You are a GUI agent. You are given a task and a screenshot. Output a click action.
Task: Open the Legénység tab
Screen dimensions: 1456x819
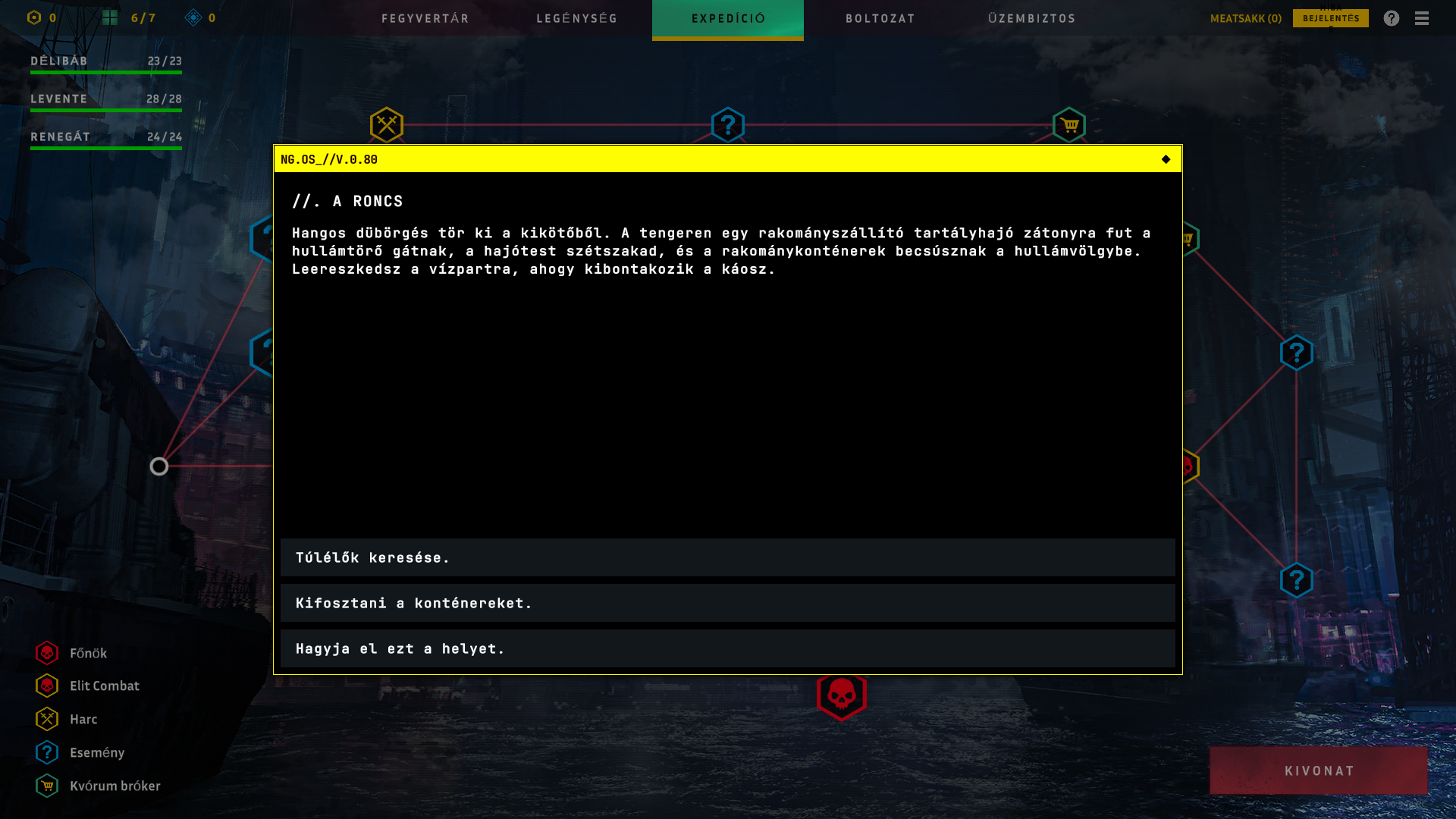click(576, 18)
